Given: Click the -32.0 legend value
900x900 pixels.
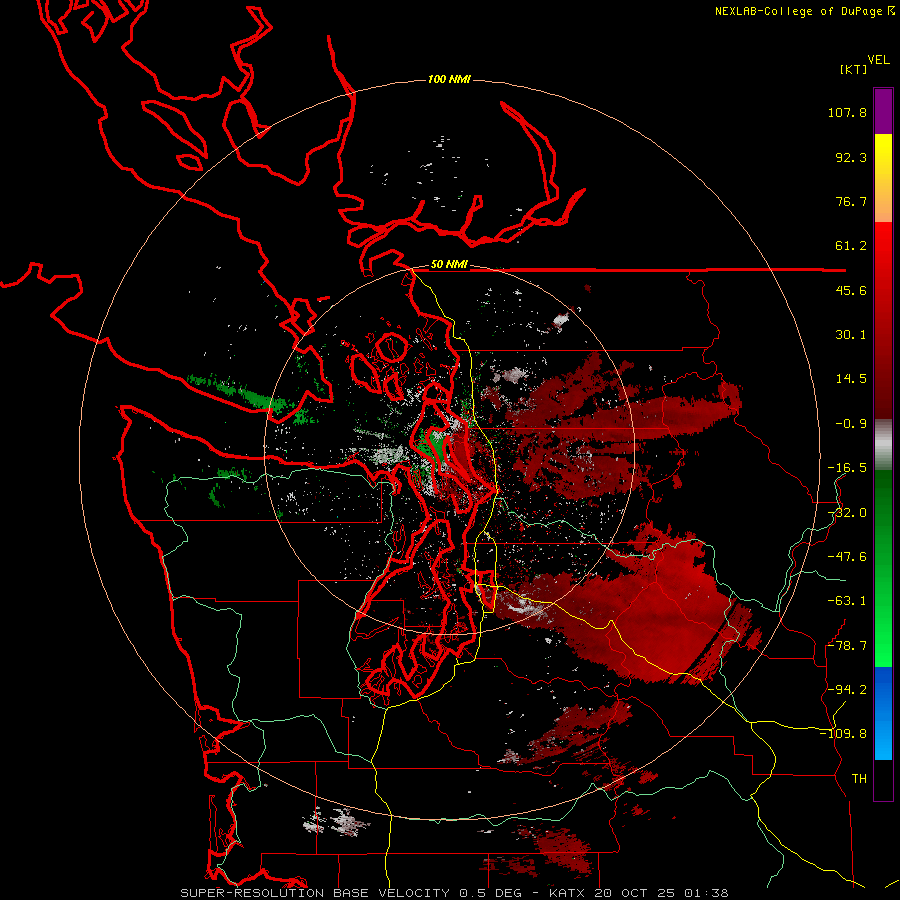Looking at the screenshot, I should coord(847,513).
